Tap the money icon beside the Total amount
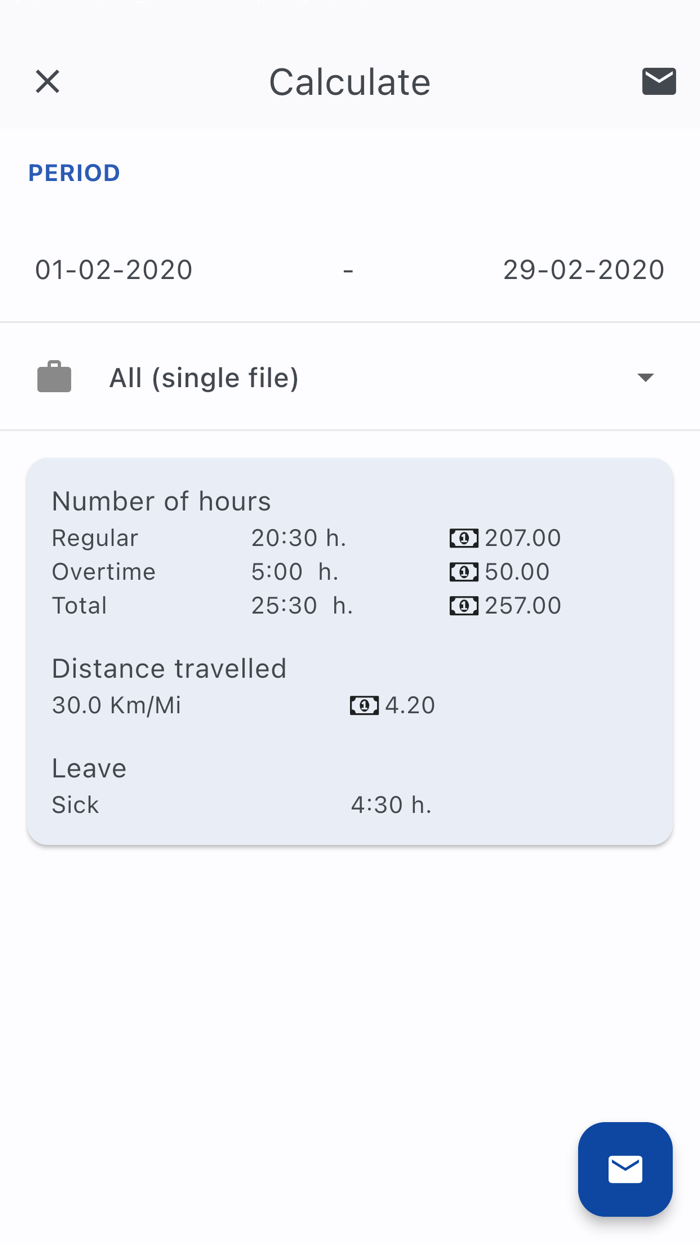Screen dimensions: 700x1244 pyautogui.click(x=463, y=606)
